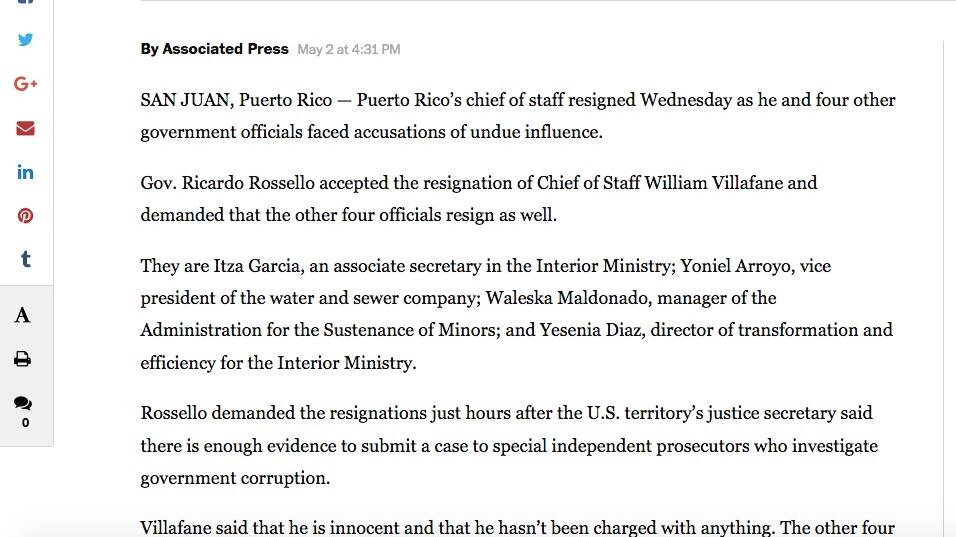Share article on Tumblr
The width and height of the screenshot is (956, 537).
[25, 259]
